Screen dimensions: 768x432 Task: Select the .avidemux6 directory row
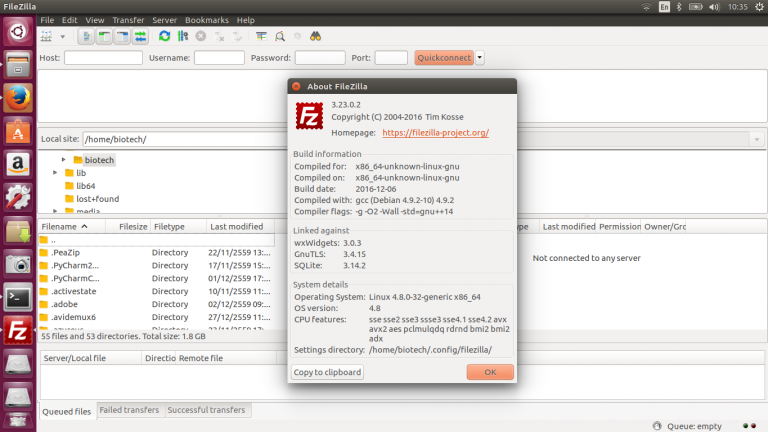click(157, 317)
